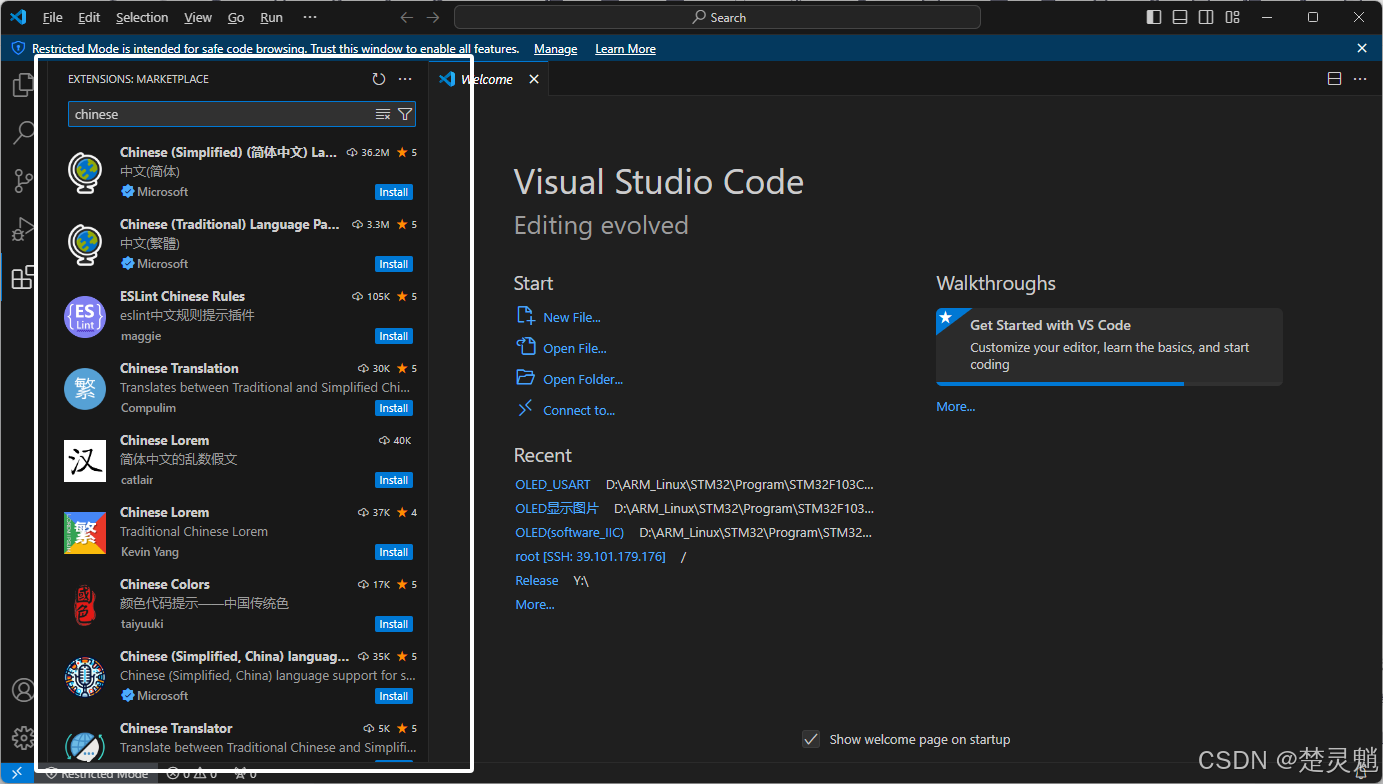The height and width of the screenshot is (784, 1383).
Task: Toggle Show welcome page on startup checkbox
Action: 811,739
